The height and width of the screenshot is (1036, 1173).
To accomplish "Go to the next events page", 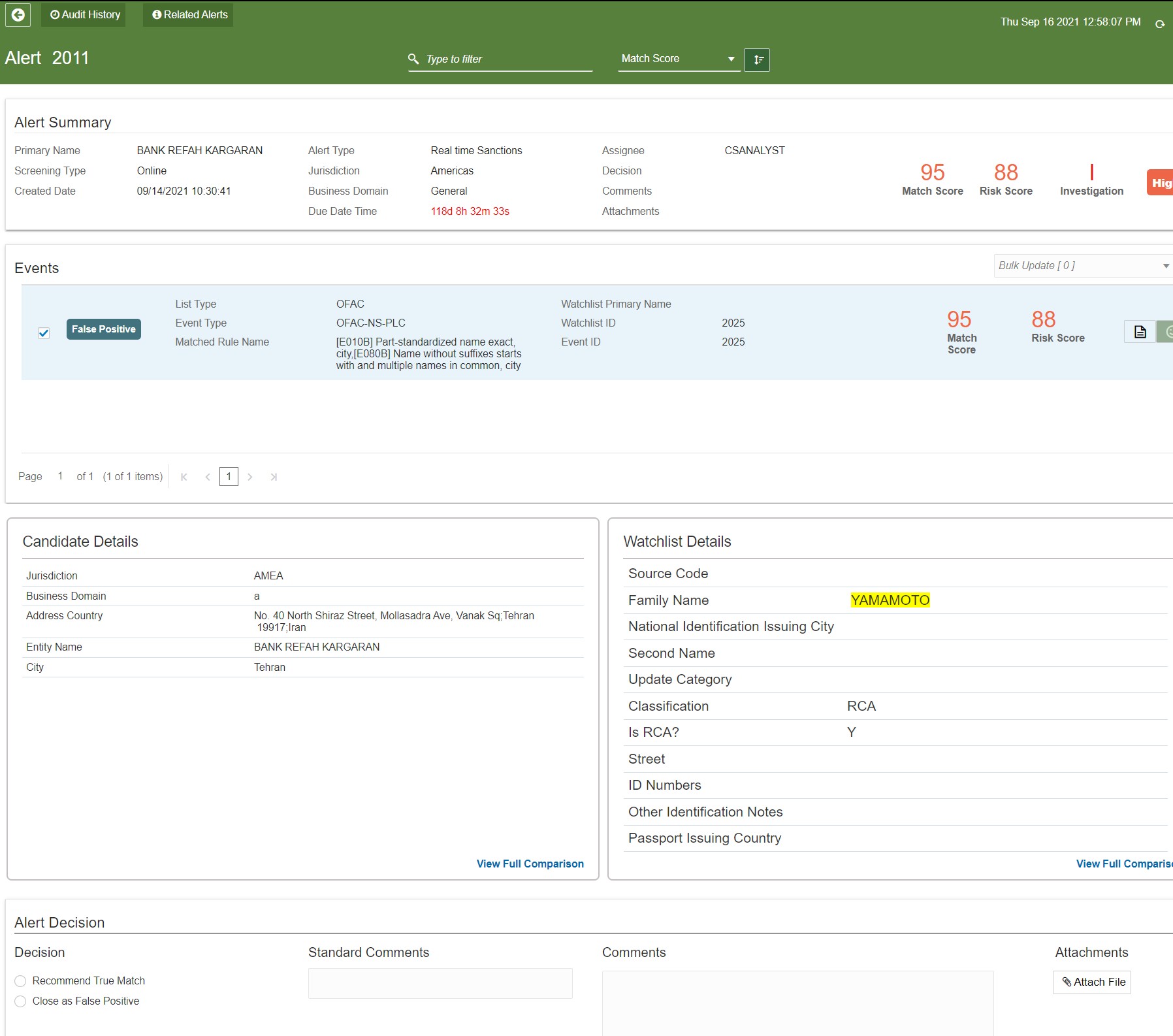I will [x=250, y=477].
